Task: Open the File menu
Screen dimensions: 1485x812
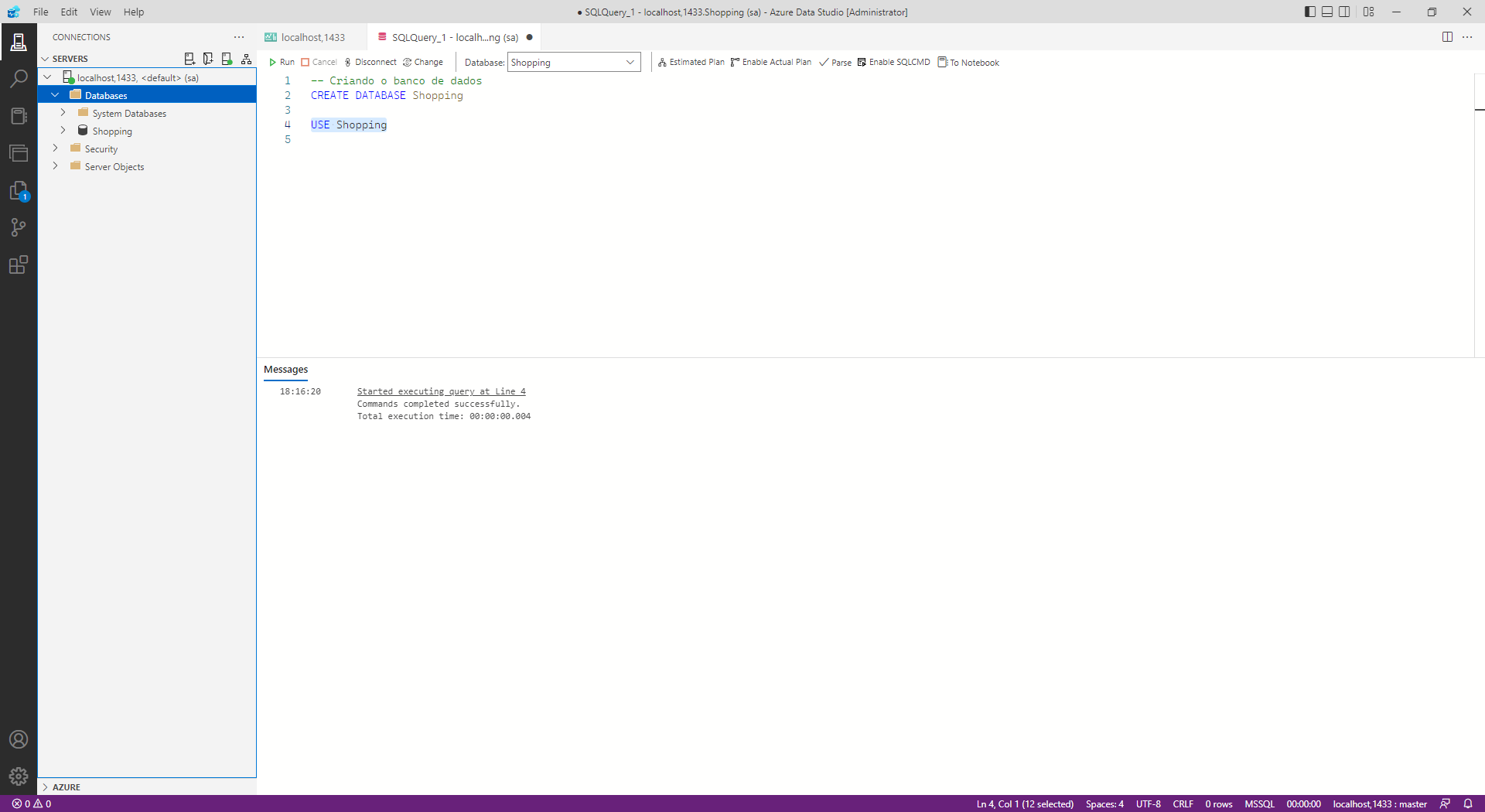Action: click(41, 12)
